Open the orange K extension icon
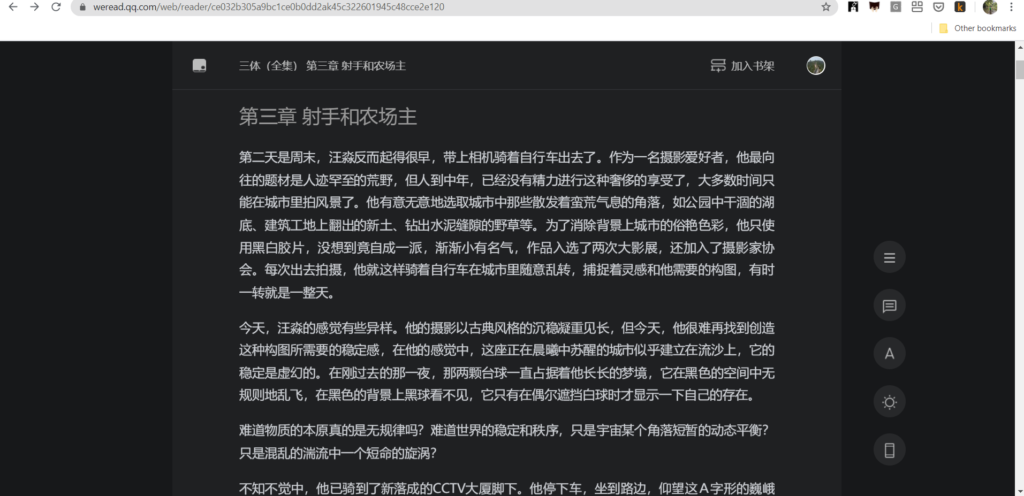 [x=960, y=7]
